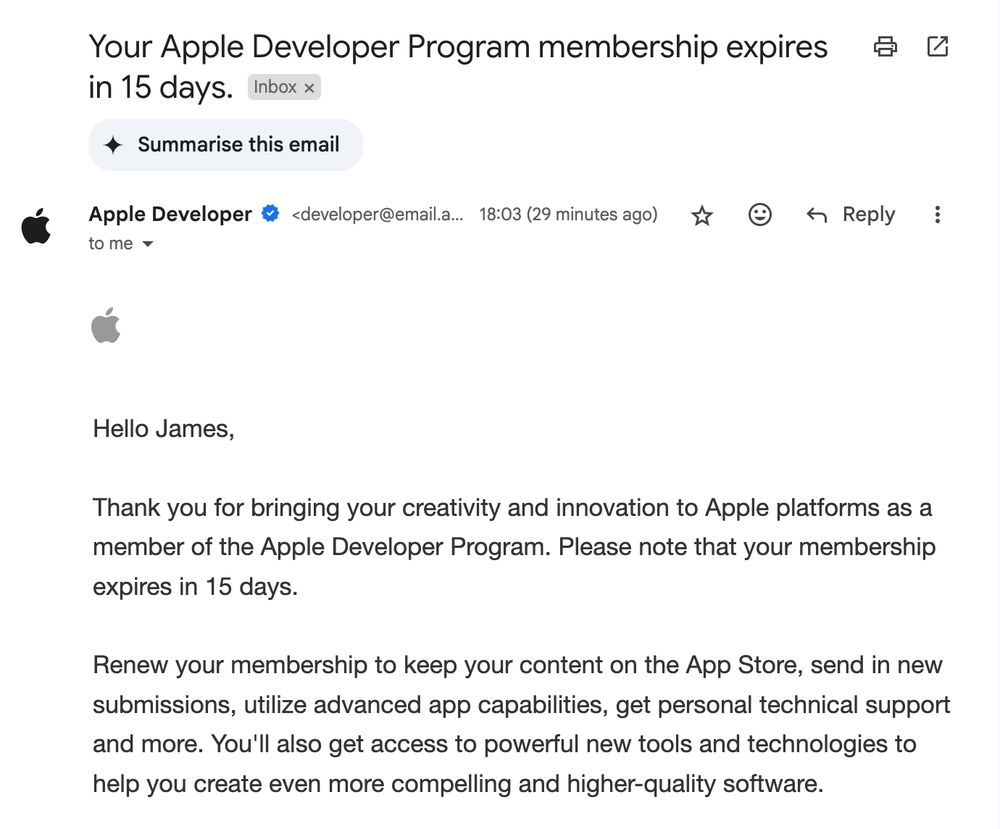Click the verified sender checkmark badge
1000x829 pixels.
pos(270,214)
